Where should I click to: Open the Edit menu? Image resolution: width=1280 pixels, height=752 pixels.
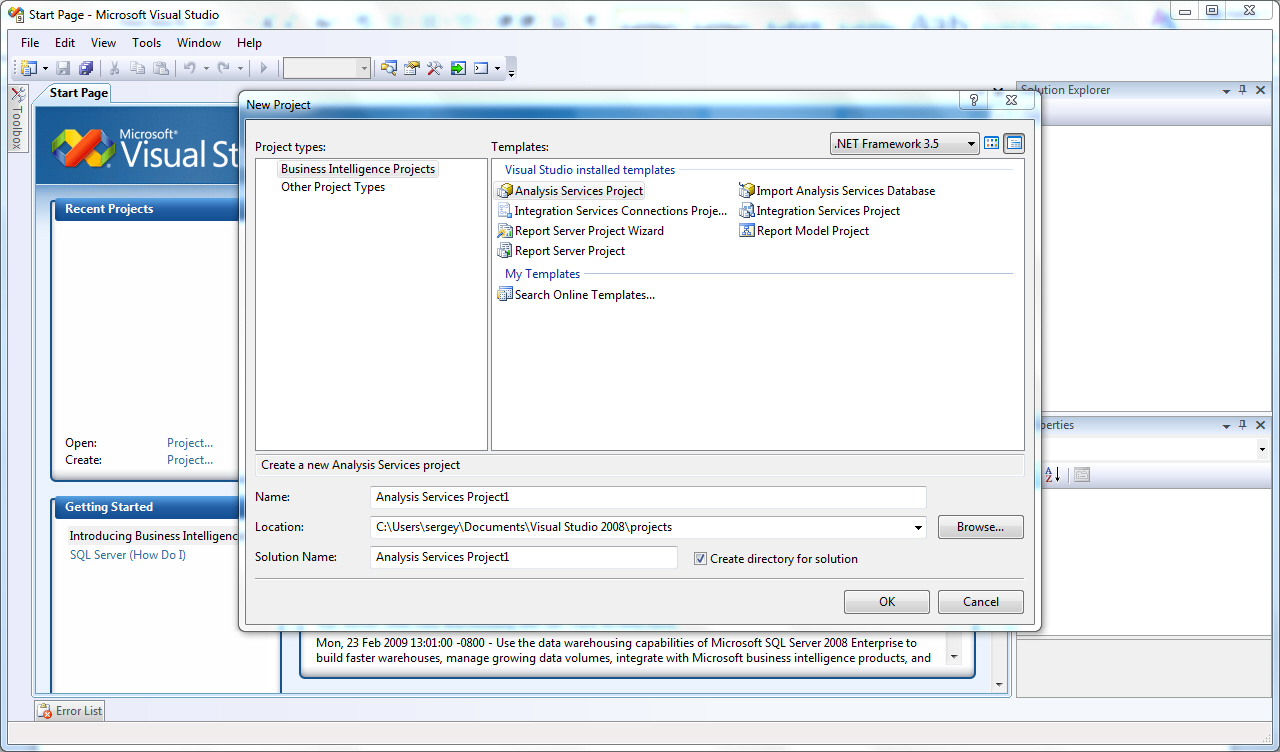[x=65, y=43]
